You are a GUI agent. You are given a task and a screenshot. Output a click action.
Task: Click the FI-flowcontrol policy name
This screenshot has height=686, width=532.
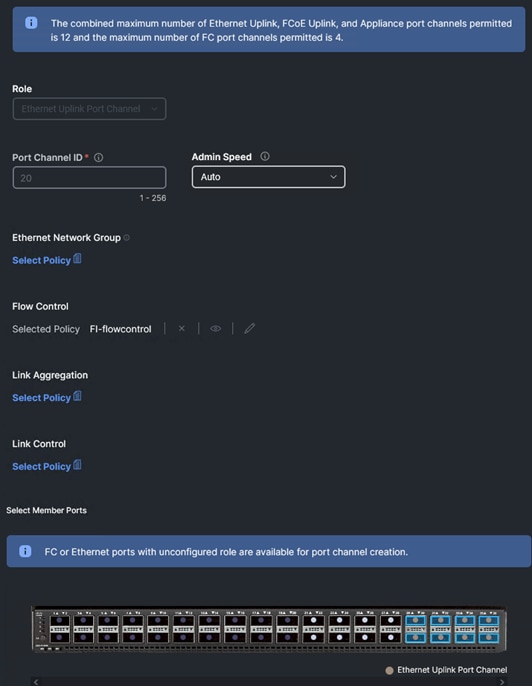coord(120,329)
